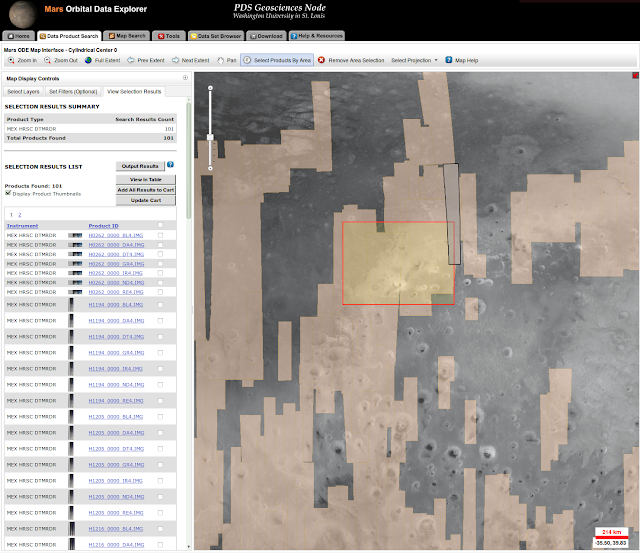Toggle the select-all checkbox in list header

(160, 225)
